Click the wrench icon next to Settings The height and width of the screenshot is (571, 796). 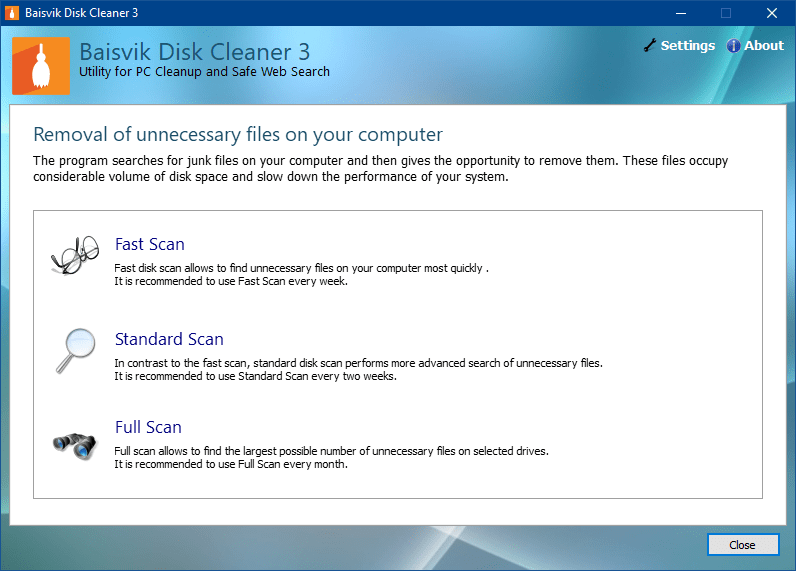click(x=650, y=45)
